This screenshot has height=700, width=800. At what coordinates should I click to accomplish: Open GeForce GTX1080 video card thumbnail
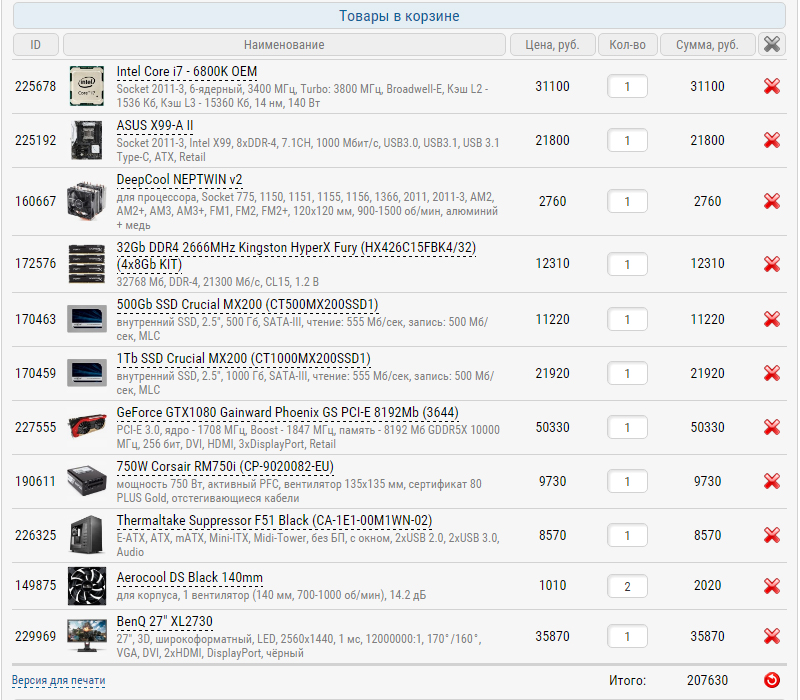(87, 427)
